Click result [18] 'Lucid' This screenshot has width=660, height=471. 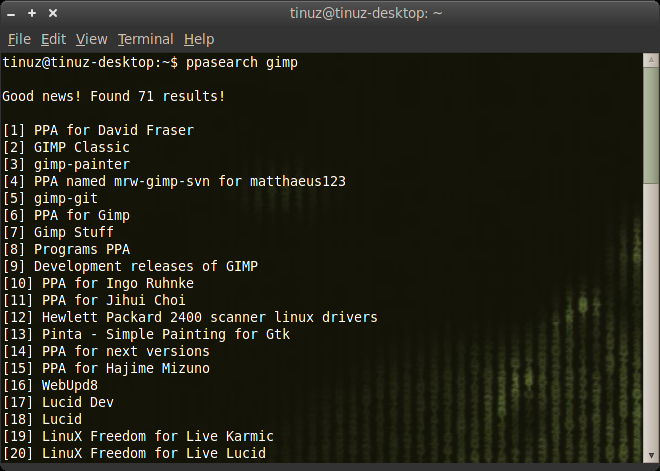tap(62, 420)
